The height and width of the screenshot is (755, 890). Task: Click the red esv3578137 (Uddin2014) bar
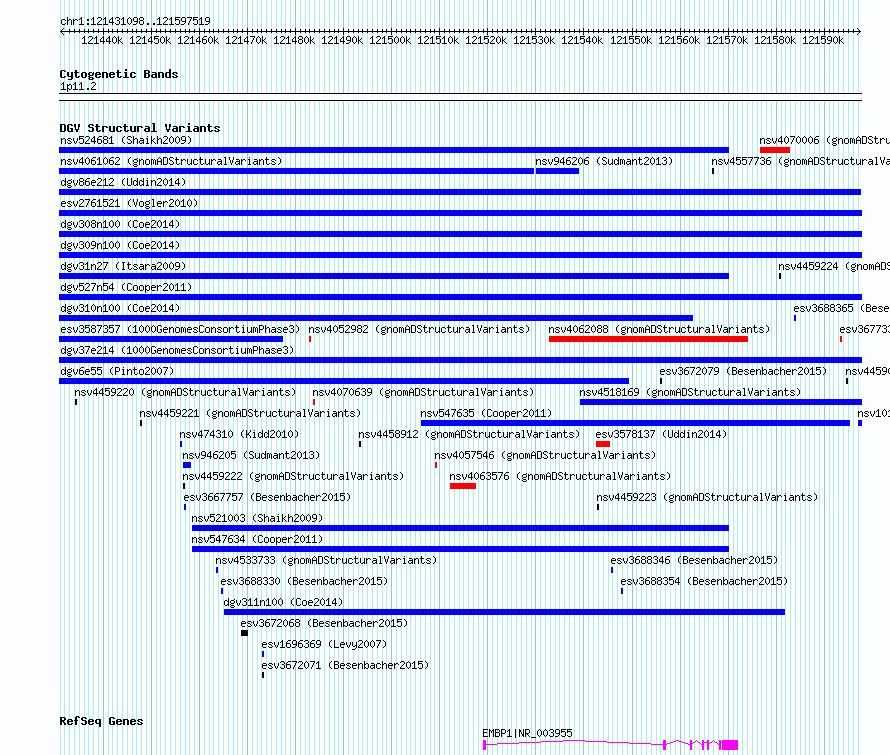point(603,444)
